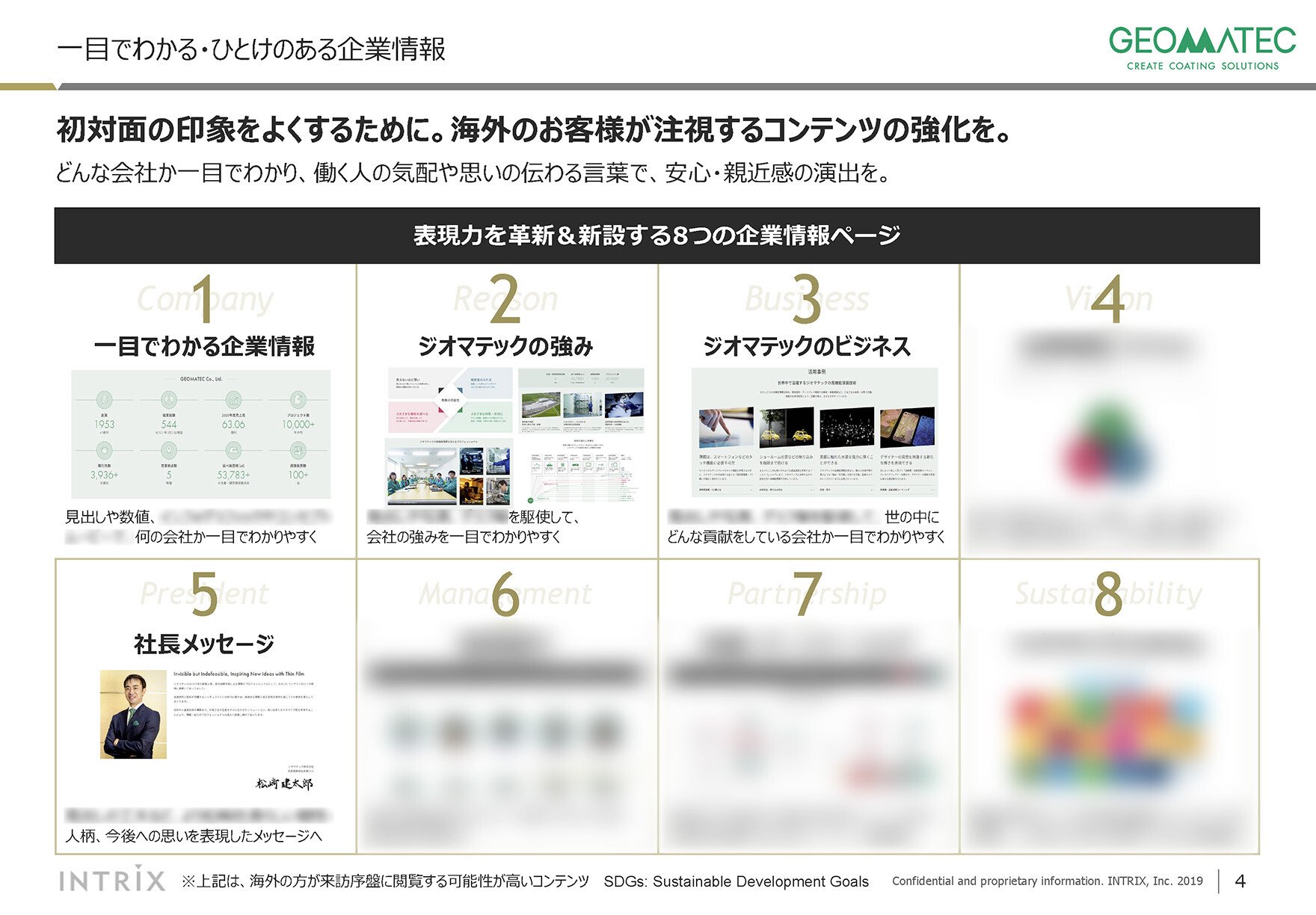Click caption どんな貢献をしている会社か一目でわかりやすく
Screen dimensions: 1316x915
coord(806,537)
